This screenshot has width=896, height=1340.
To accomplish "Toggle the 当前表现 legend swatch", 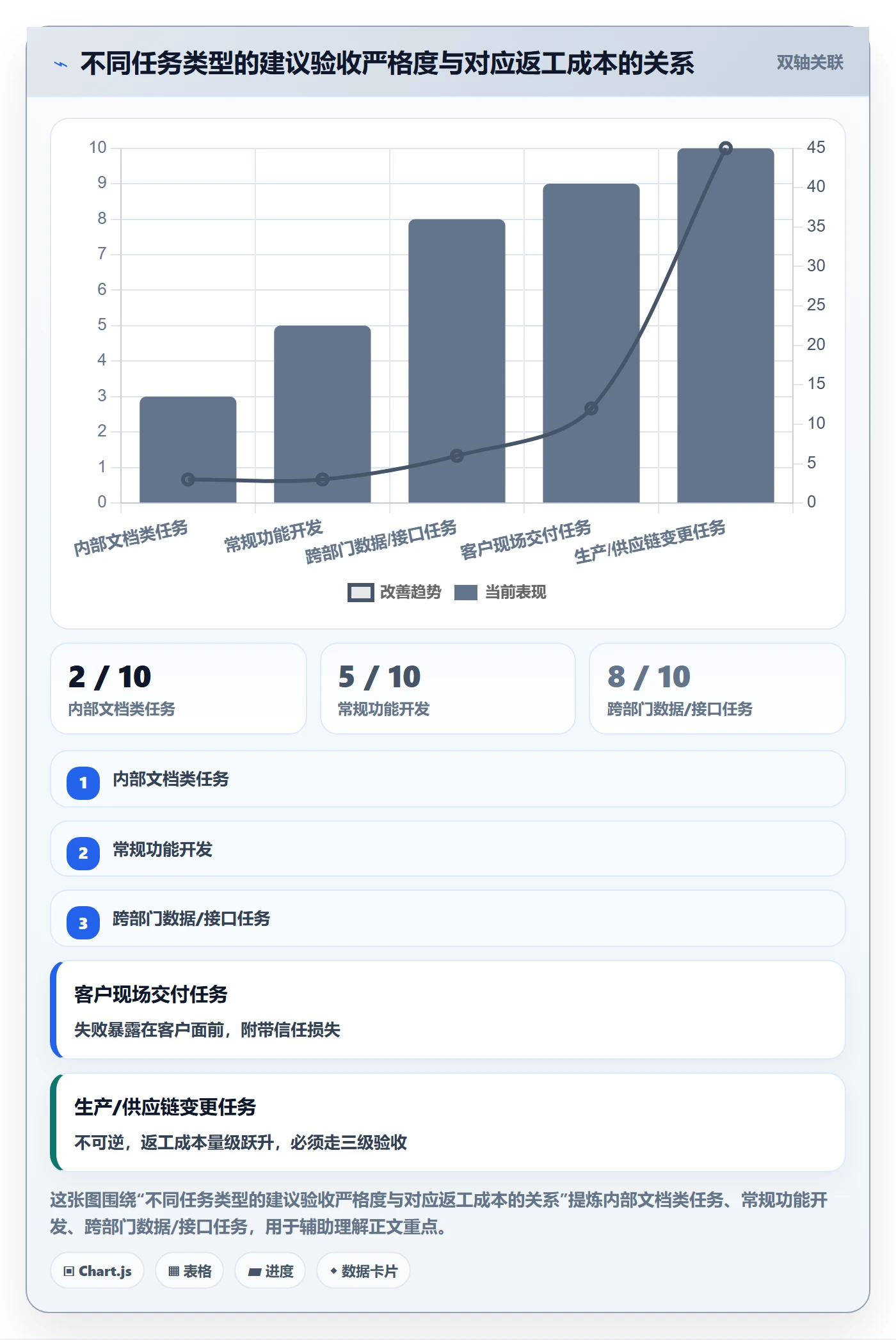I will tap(466, 593).
